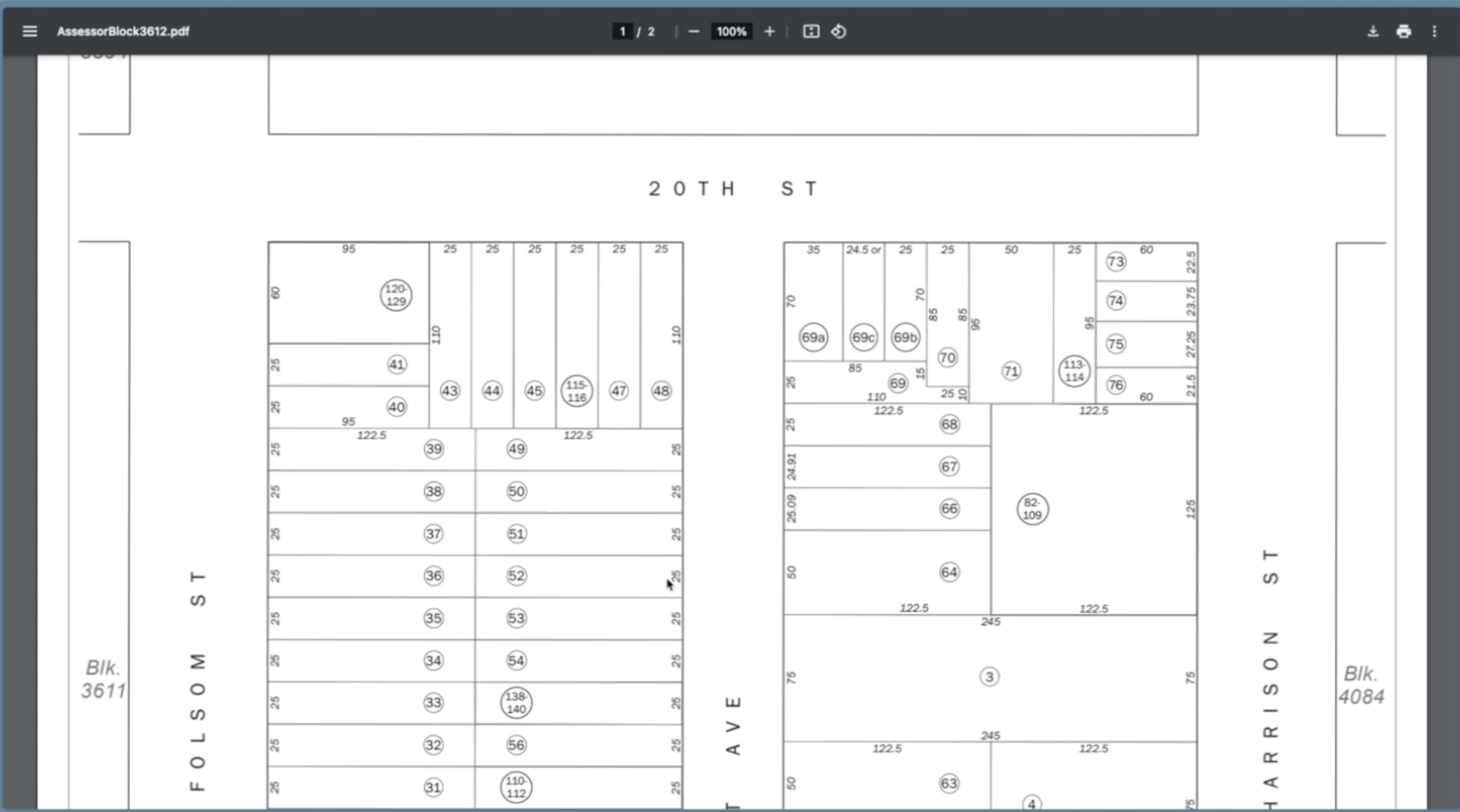This screenshot has height=812, width=1460.
Task: Click lot 138-140 circle label
Action: coord(516,703)
